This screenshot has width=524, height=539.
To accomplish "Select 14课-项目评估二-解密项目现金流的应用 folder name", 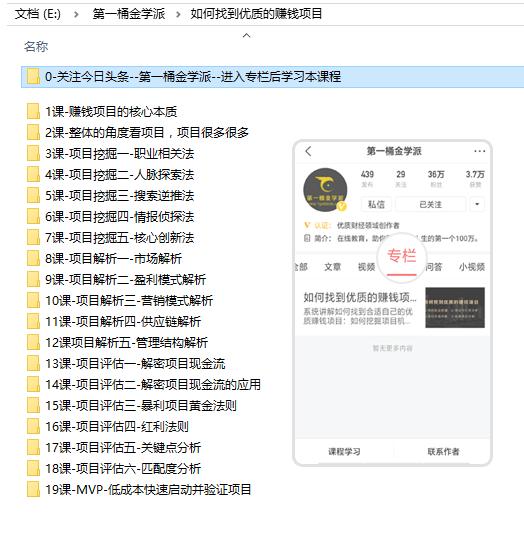I will 153,385.
